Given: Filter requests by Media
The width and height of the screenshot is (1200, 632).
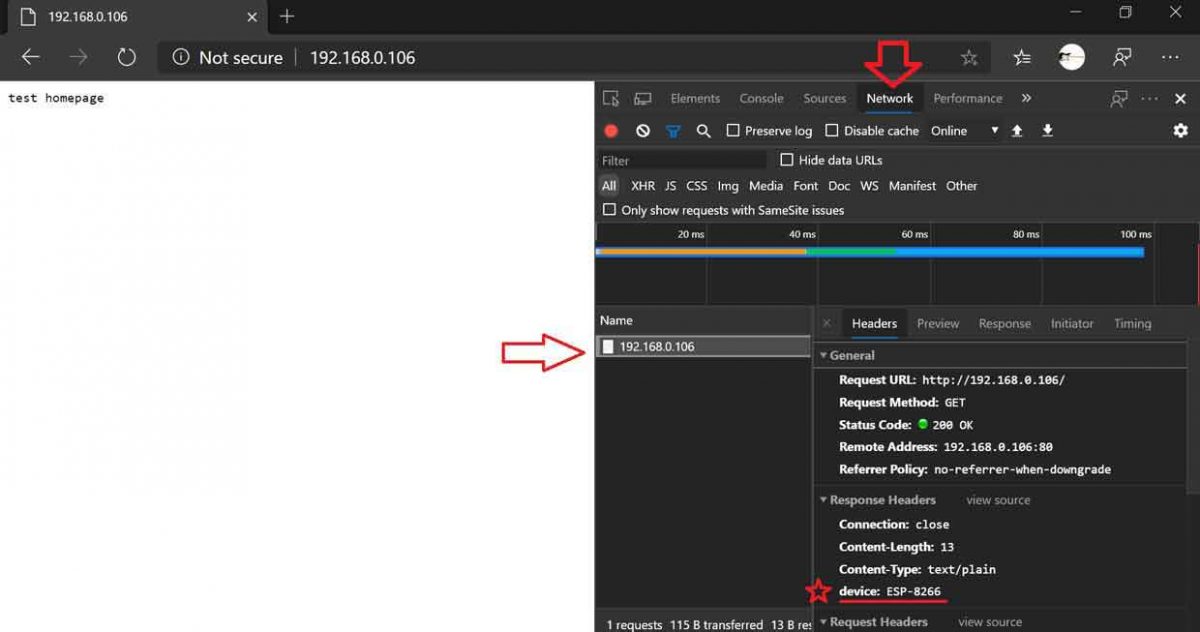Looking at the screenshot, I should pos(766,186).
